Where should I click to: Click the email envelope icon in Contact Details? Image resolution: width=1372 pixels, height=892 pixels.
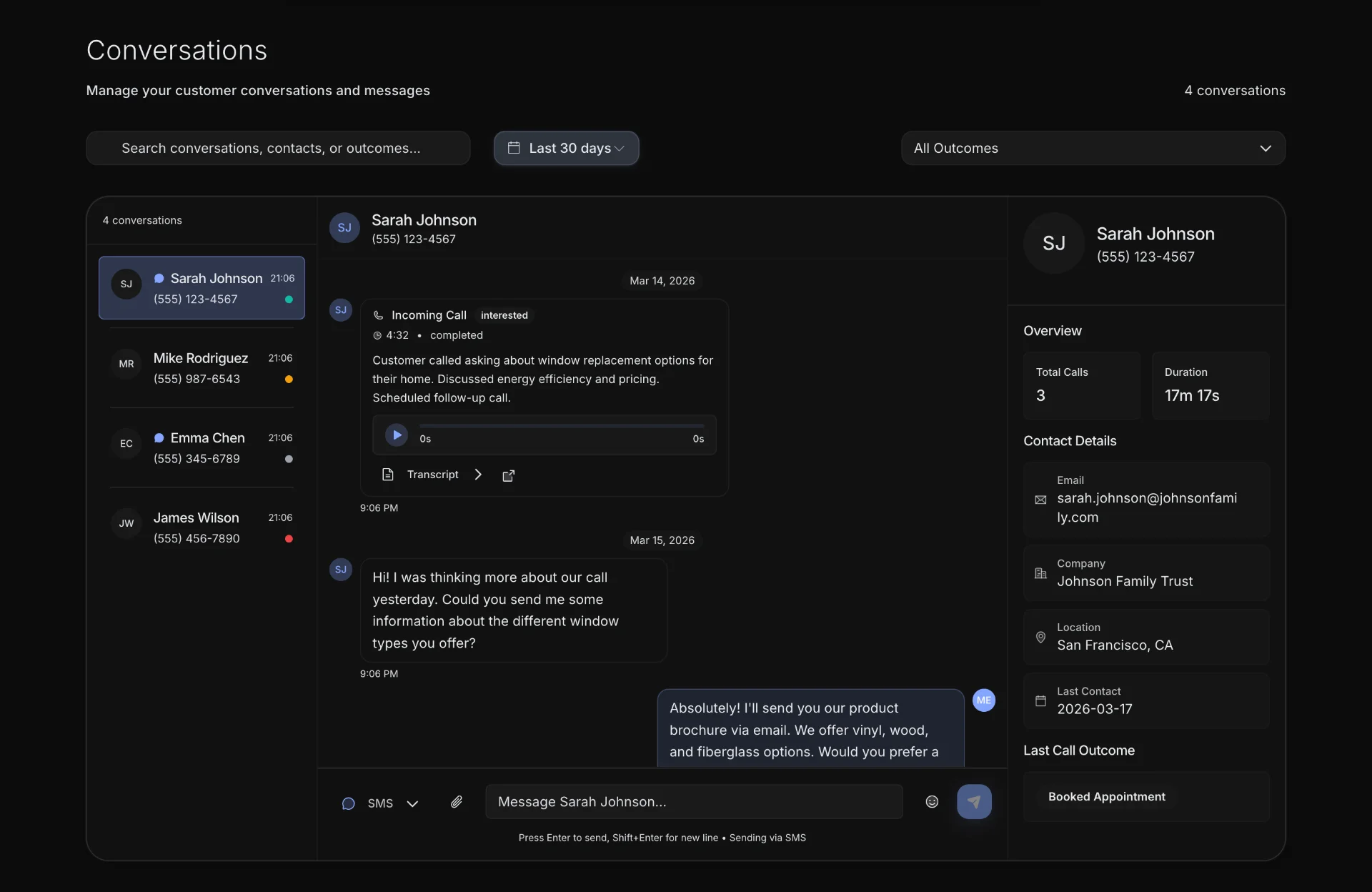[x=1040, y=500]
